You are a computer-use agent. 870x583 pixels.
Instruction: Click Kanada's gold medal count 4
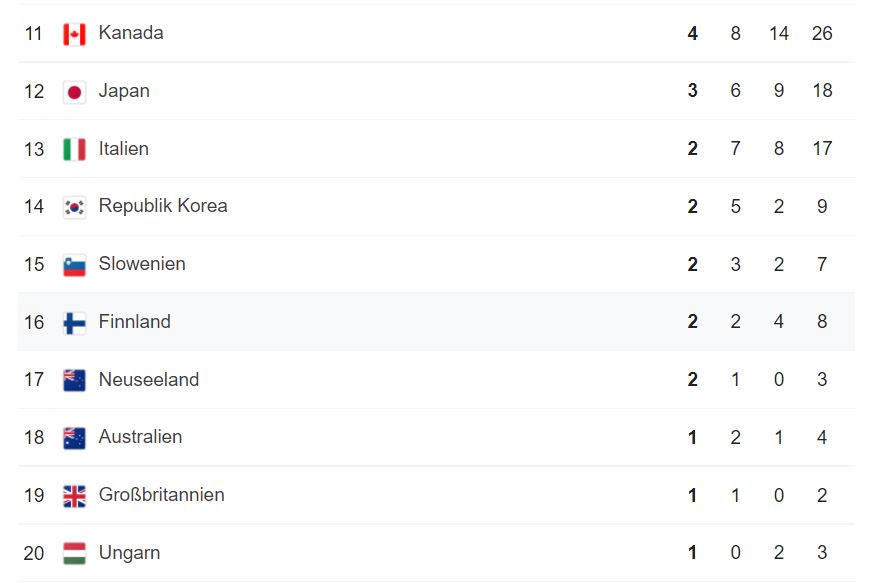(692, 33)
